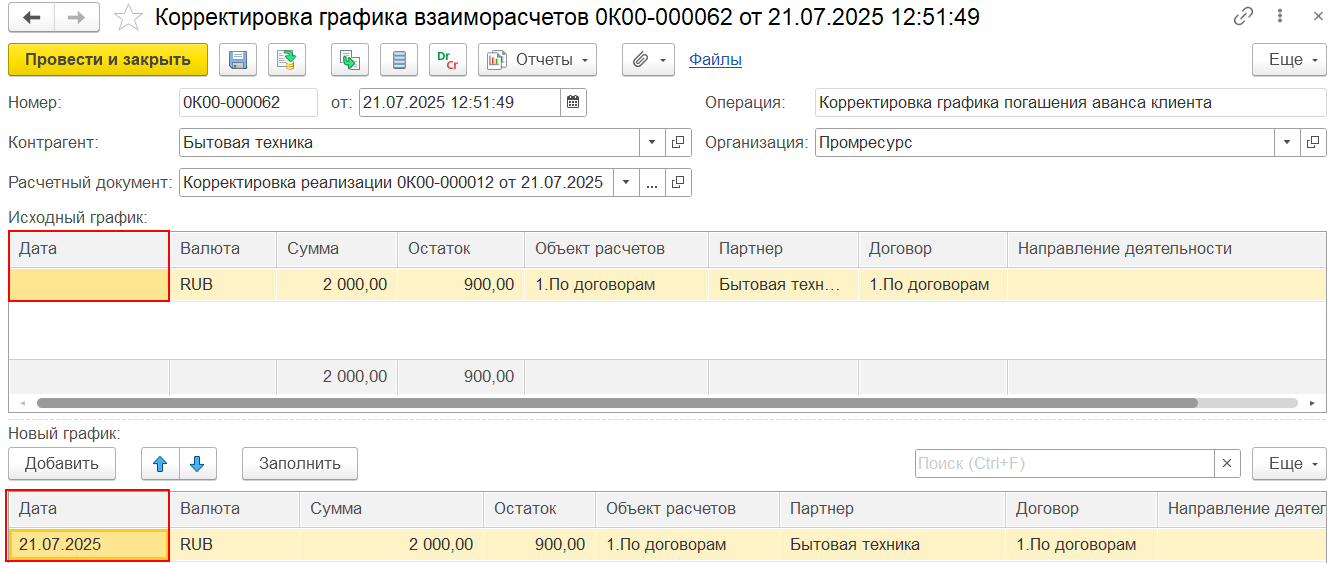Click the Провести и закрыть button
This screenshot has height=563, width=1330.
point(108,60)
